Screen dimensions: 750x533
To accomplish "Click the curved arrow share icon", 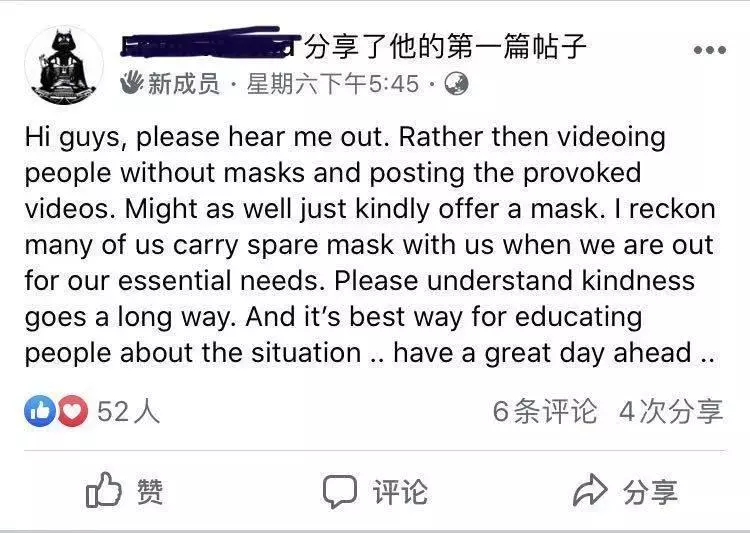I will [590, 489].
